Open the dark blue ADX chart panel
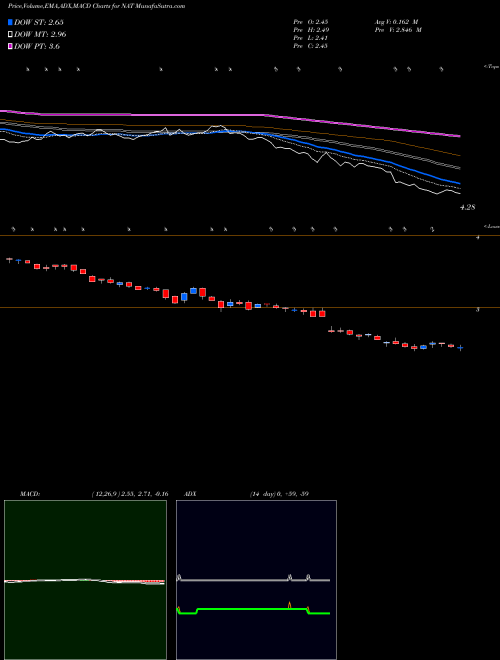This screenshot has height=660, width=500. tap(256, 580)
